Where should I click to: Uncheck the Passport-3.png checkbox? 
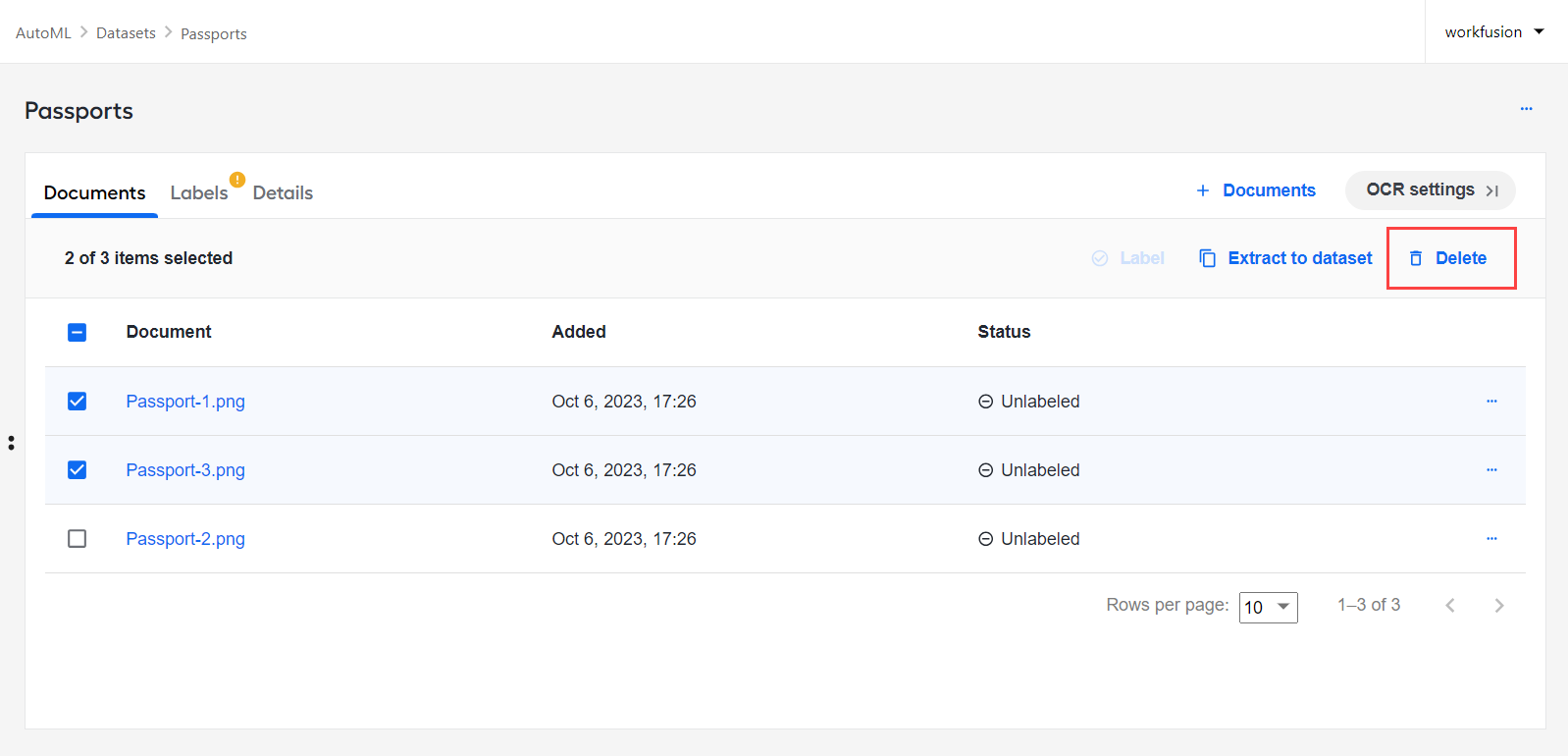(x=78, y=470)
